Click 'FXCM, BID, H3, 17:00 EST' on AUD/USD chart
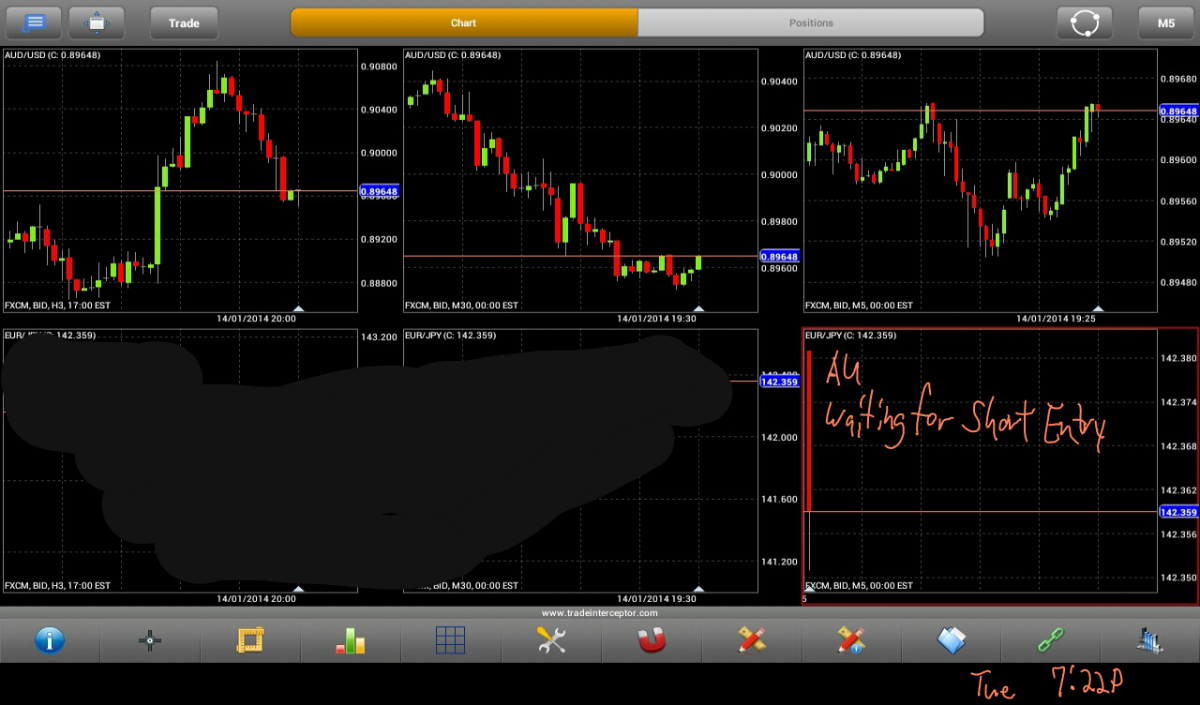Viewport: 1200px width, 705px height. point(58,305)
